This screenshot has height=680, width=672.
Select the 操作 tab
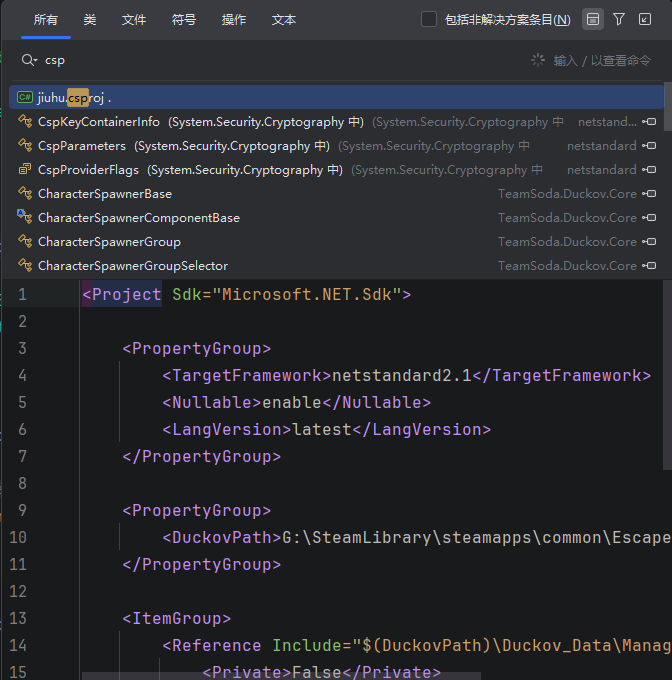tap(234, 20)
